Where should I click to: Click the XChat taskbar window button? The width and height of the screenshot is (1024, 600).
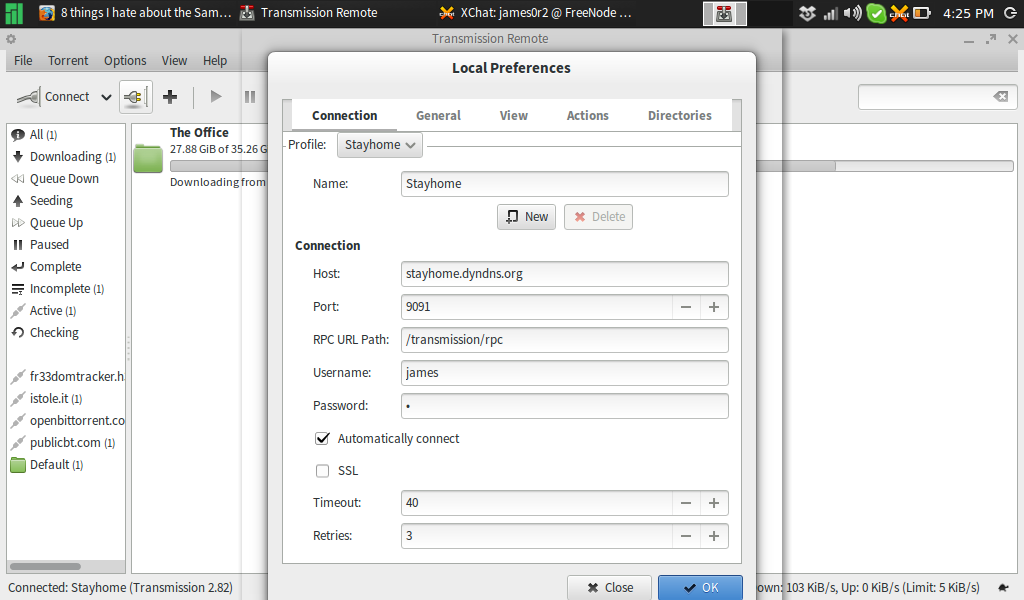pyautogui.click(x=536, y=13)
